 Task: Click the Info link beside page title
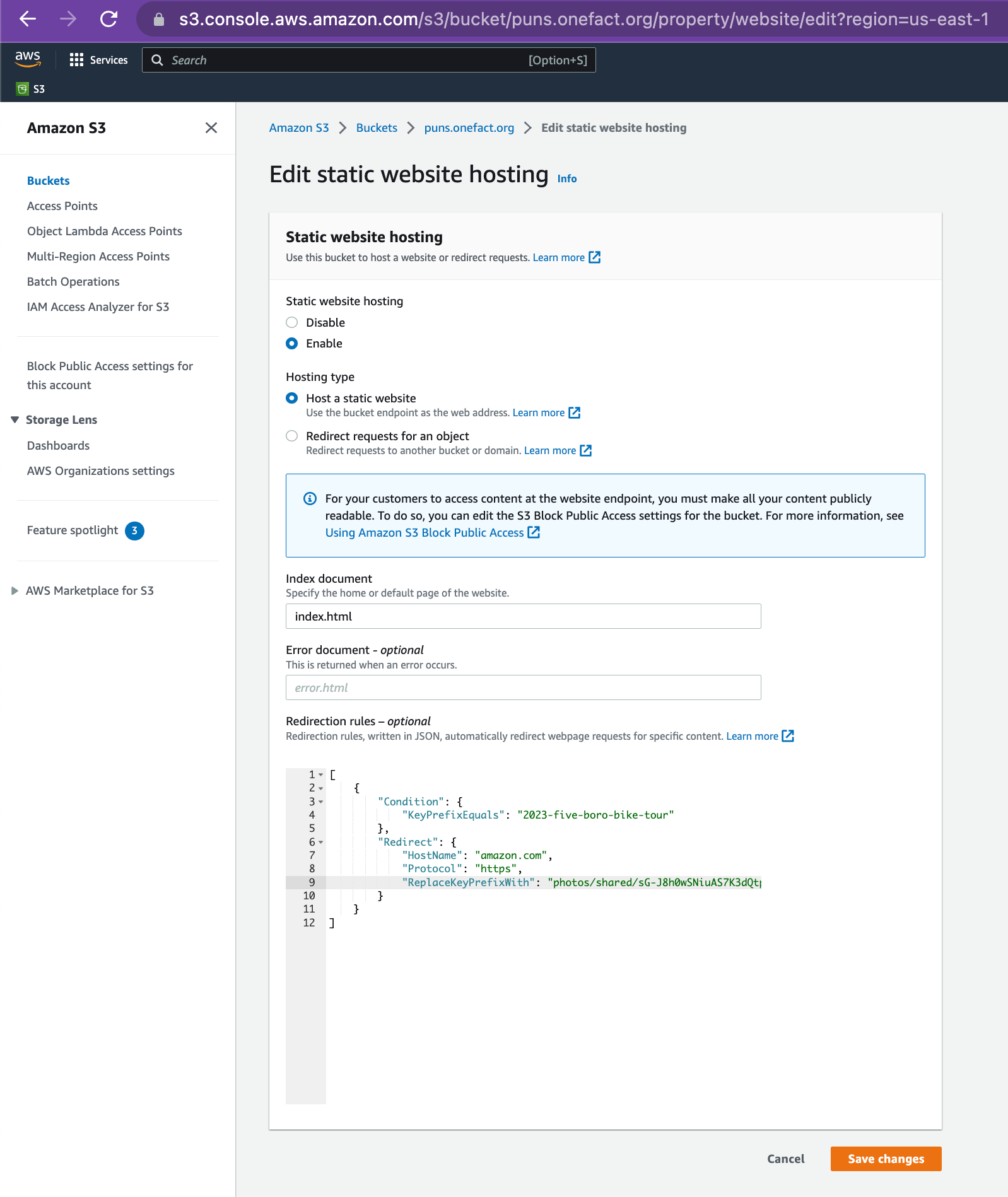[567, 179]
